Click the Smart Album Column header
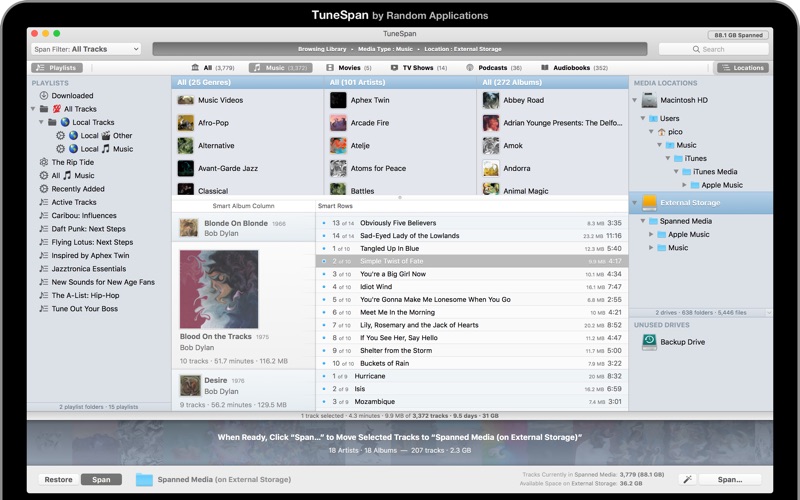Screen dimensions: 800x500 tap(243, 206)
